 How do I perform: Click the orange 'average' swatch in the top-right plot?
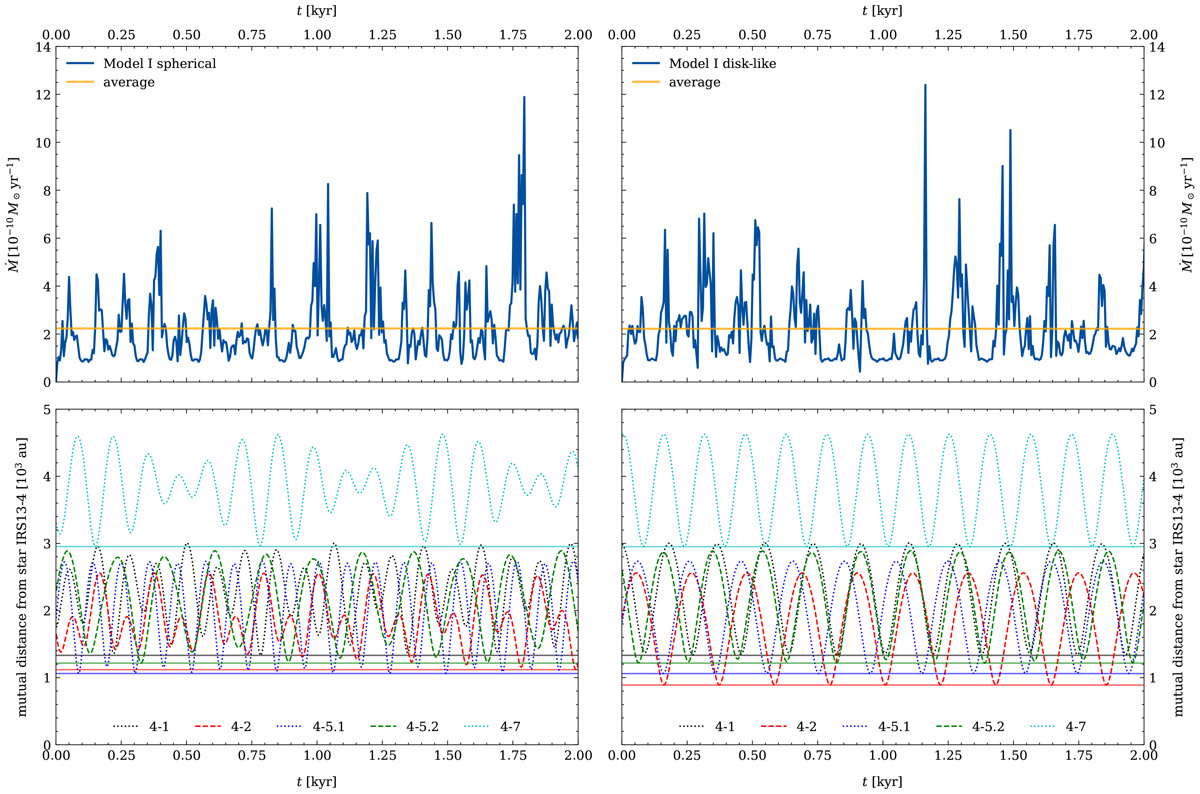[x=648, y=82]
